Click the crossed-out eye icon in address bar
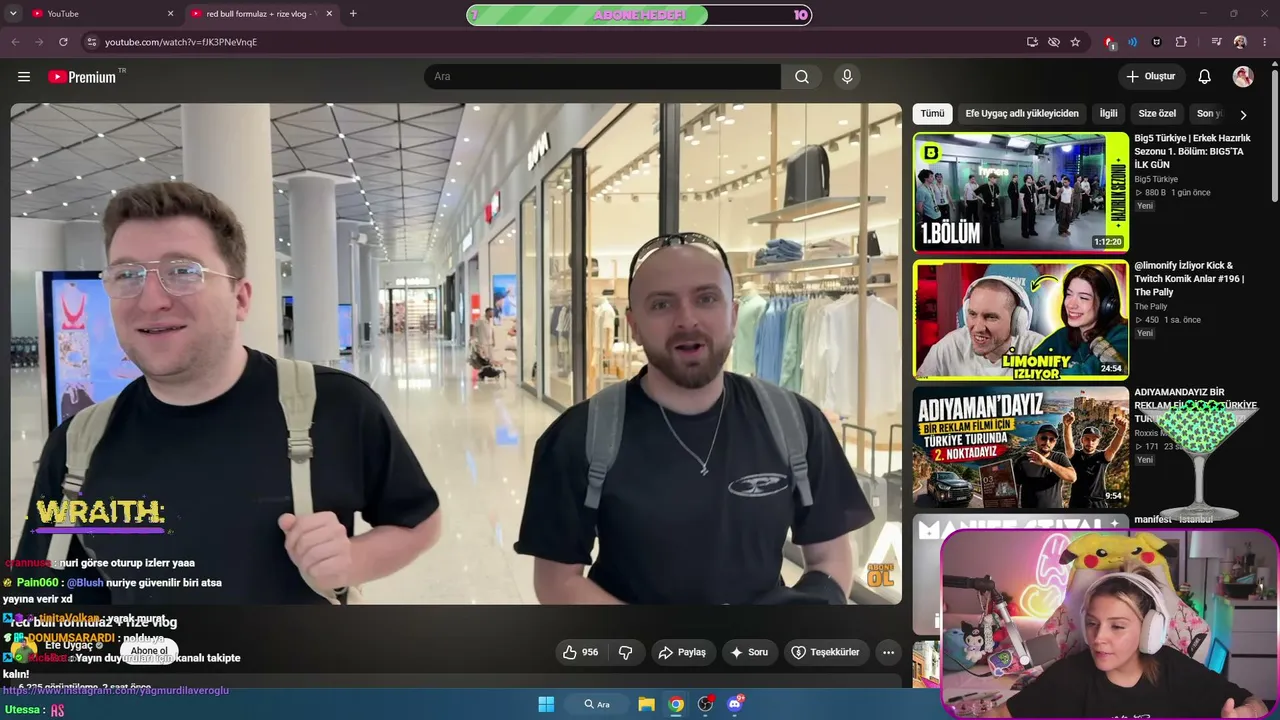Viewport: 1280px width, 720px height. click(x=1054, y=42)
